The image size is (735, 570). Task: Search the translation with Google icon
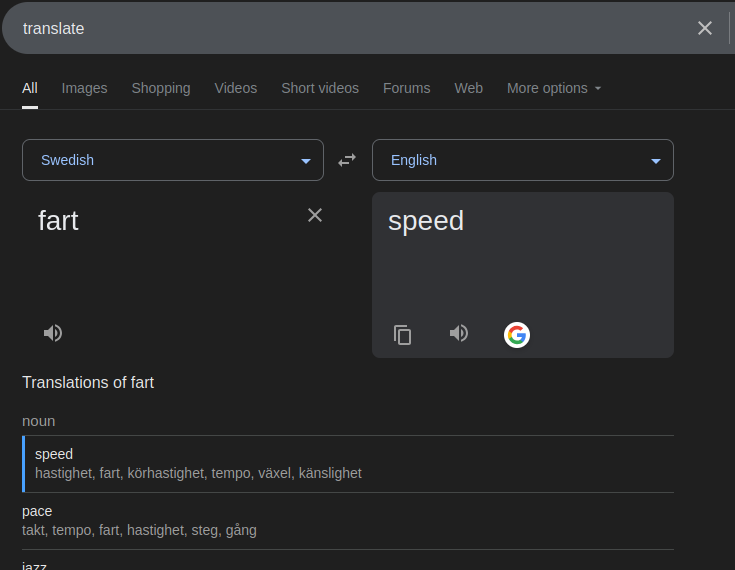(517, 335)
